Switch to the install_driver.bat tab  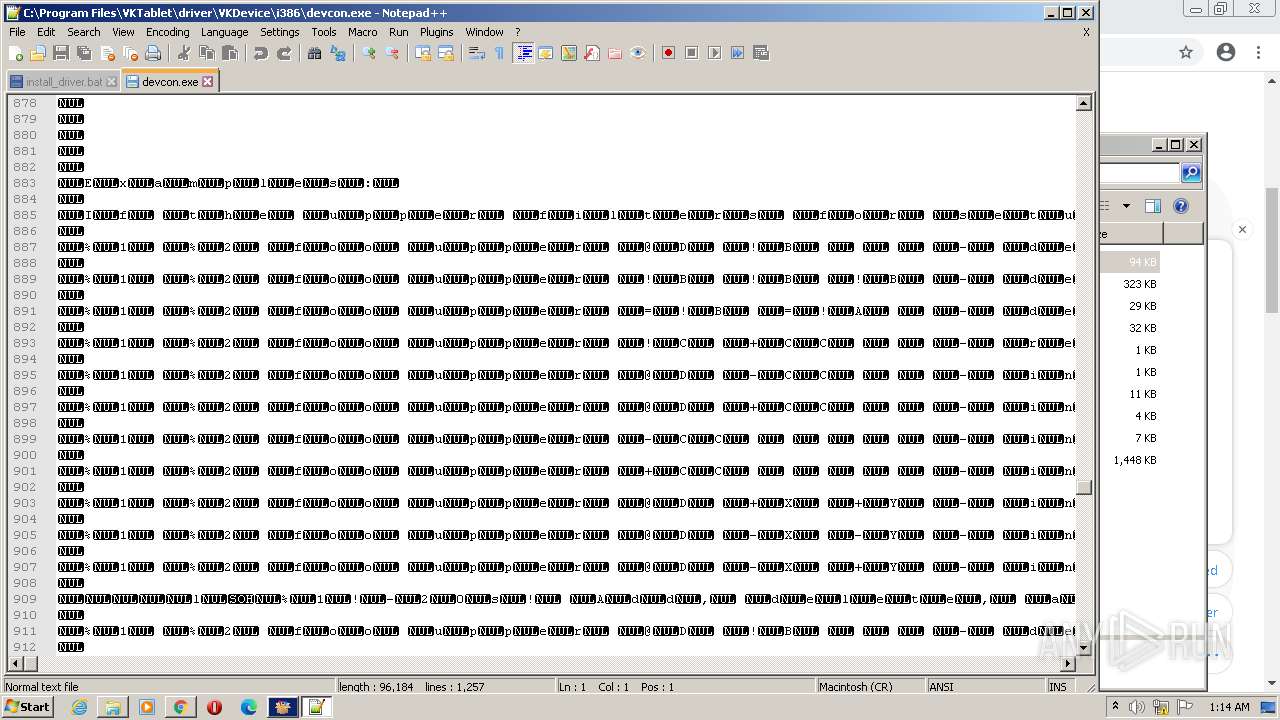tap(63, 82)
